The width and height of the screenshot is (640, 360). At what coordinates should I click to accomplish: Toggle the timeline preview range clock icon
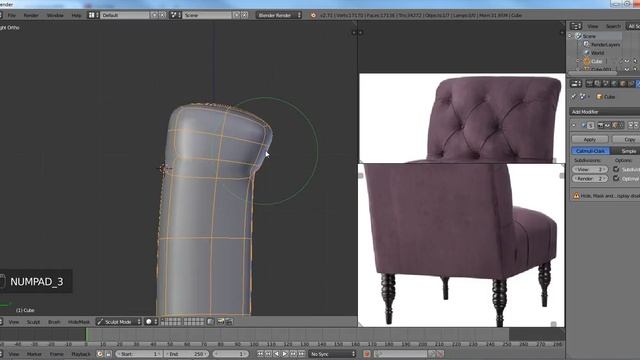coord(100,354)
